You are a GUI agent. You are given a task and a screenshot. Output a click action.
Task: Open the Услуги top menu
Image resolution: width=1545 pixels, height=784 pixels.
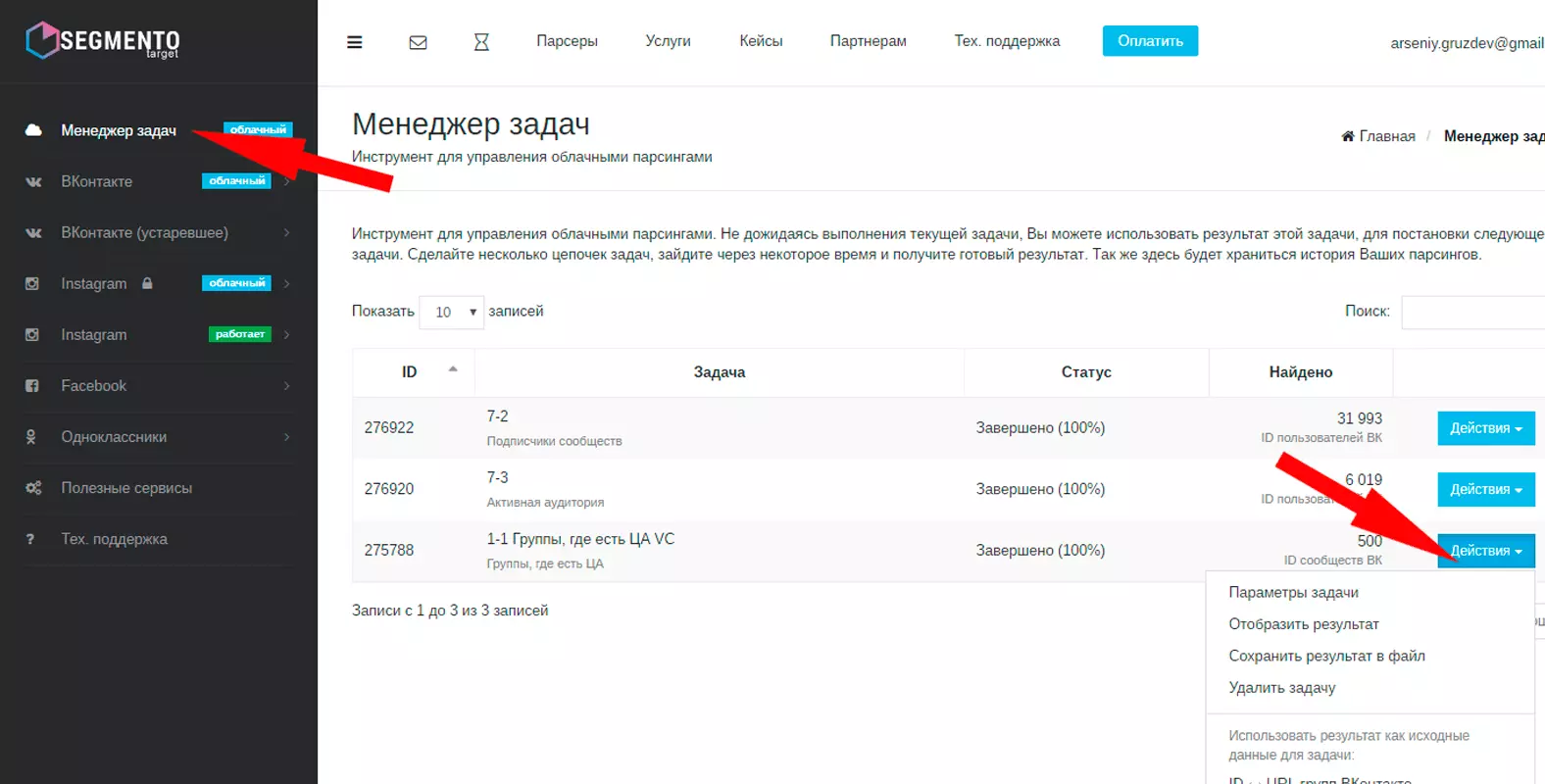(668, 41)
